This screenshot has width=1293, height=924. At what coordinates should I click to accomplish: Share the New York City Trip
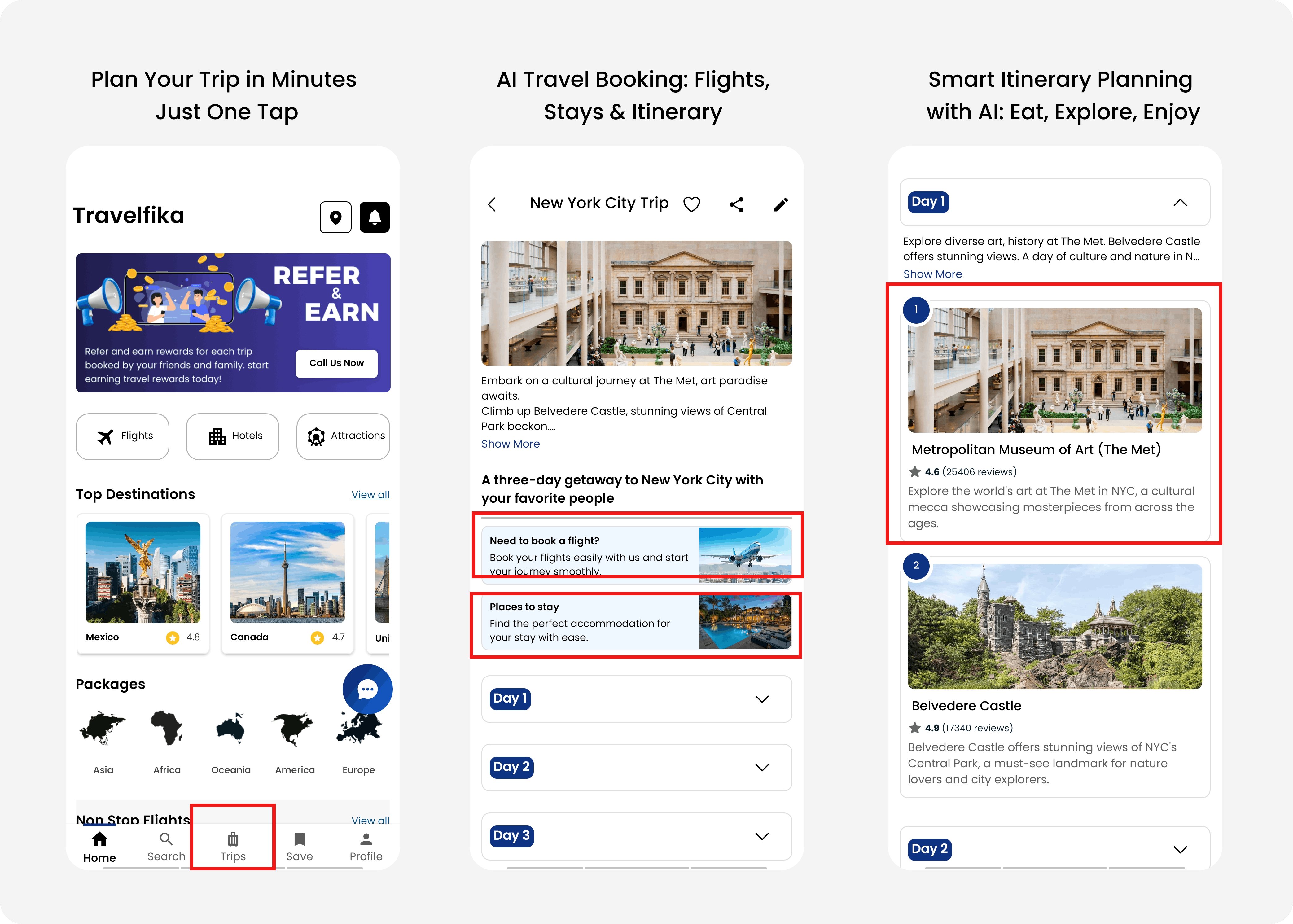pyautogui.click(x=736, y=204)
